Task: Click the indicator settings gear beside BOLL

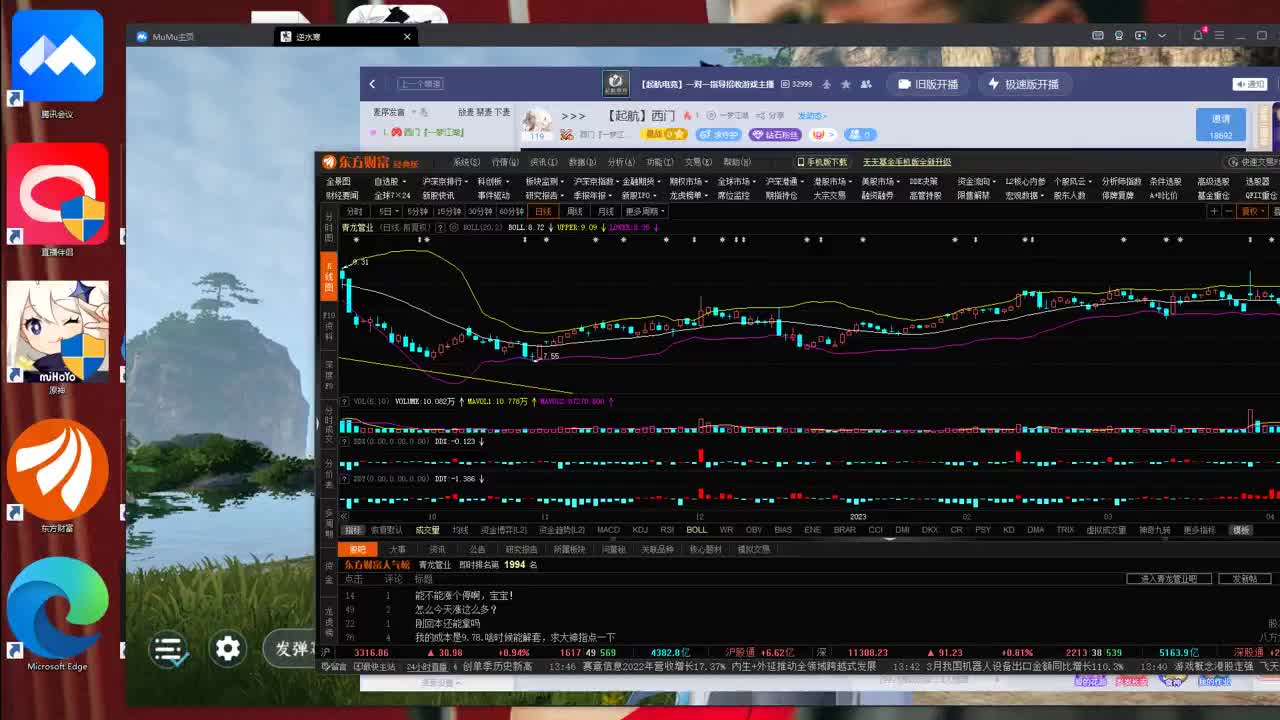Action: (454, 228)
